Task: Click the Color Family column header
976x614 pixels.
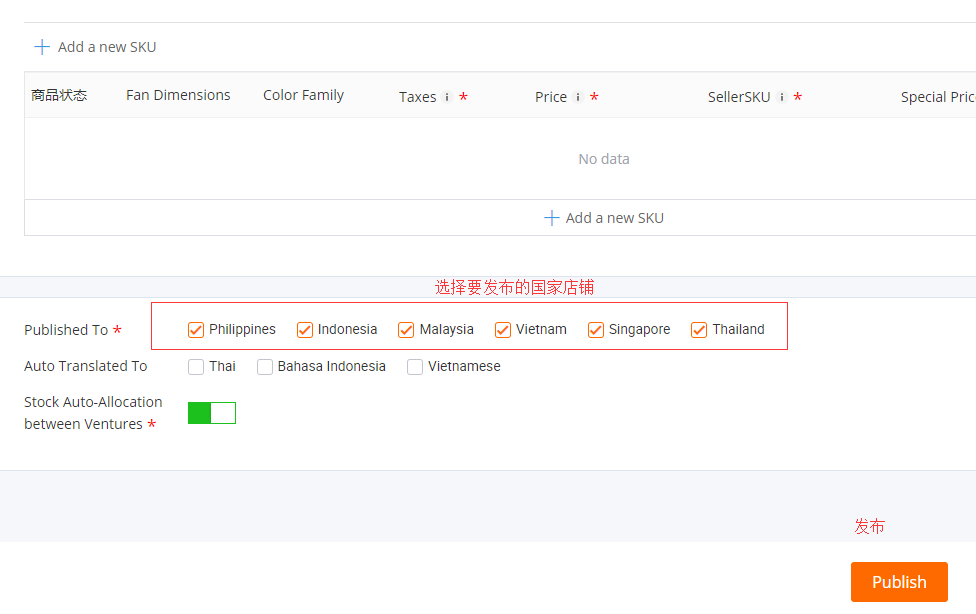Action: (303, 95)
